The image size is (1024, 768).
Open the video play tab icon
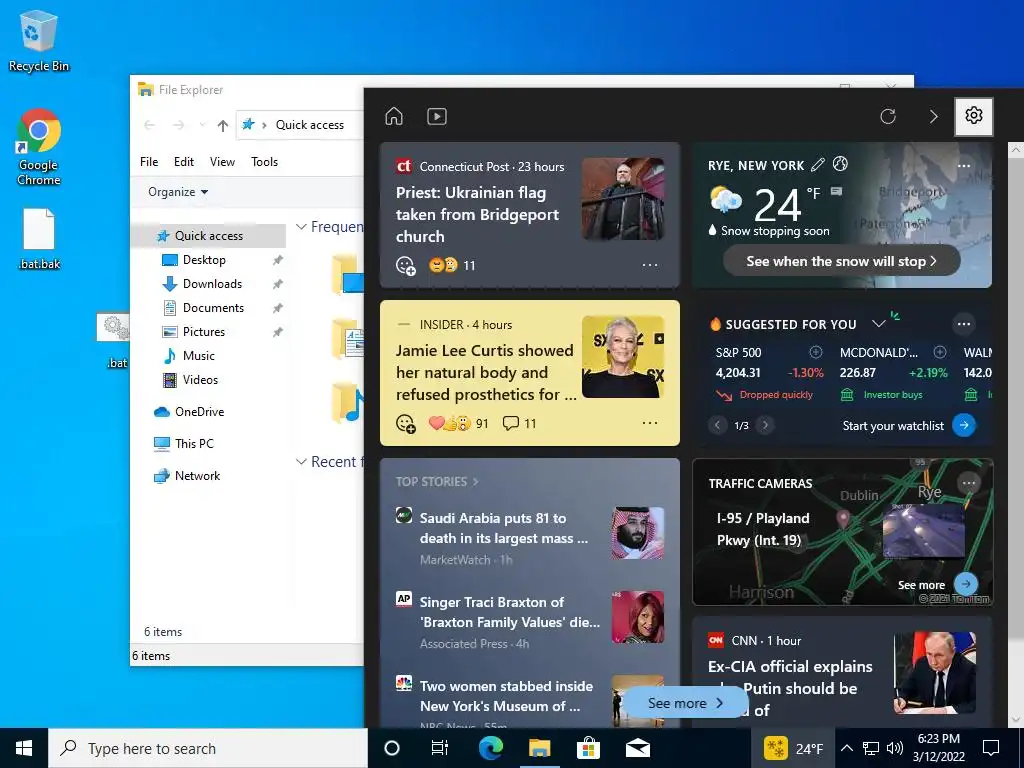tap(436, 116)
